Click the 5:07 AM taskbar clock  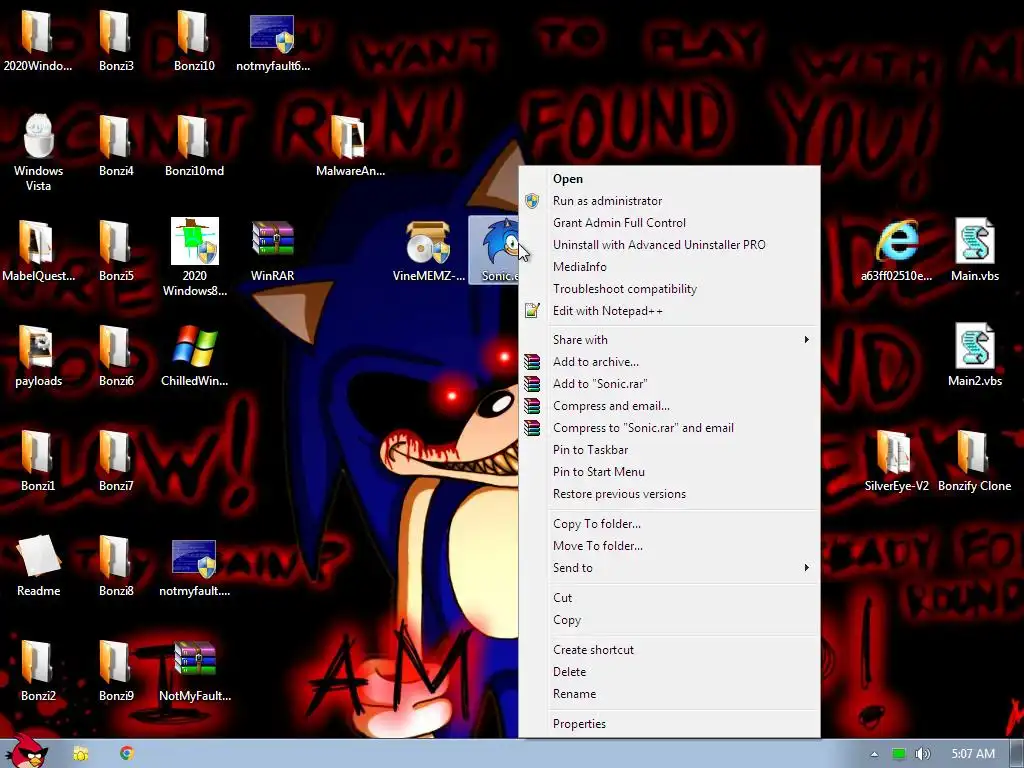972,754
